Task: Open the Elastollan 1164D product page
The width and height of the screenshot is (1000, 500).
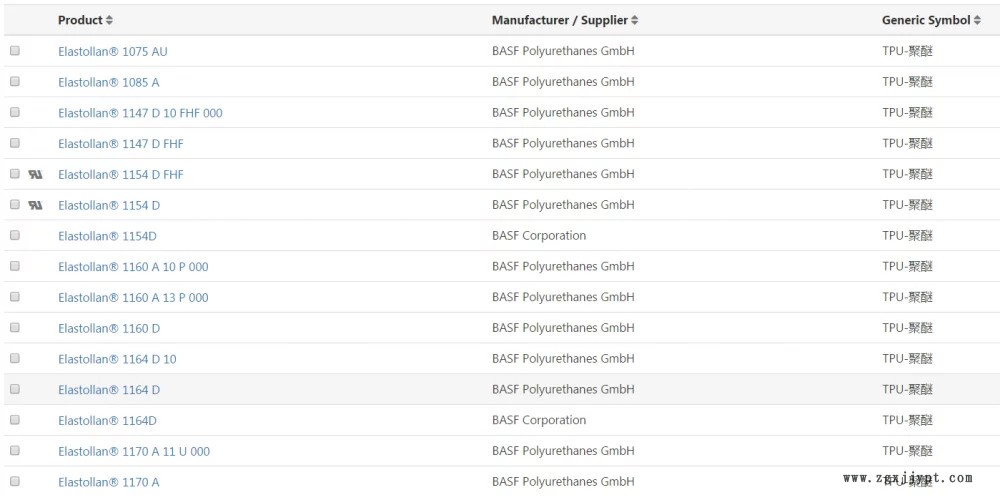Action: [107, 420]
